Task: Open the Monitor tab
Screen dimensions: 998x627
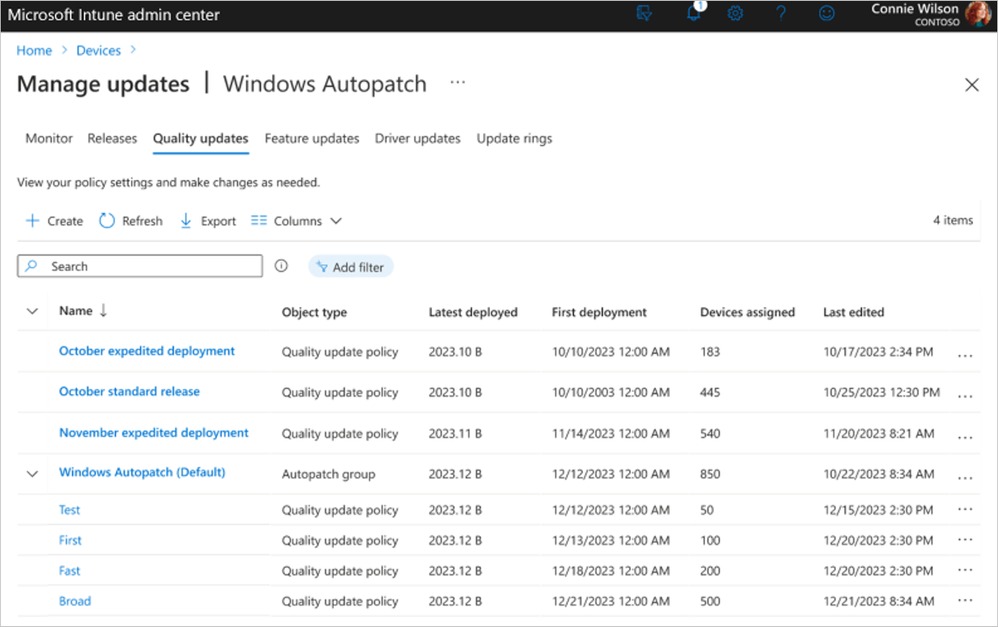Action: coord(48,138)
